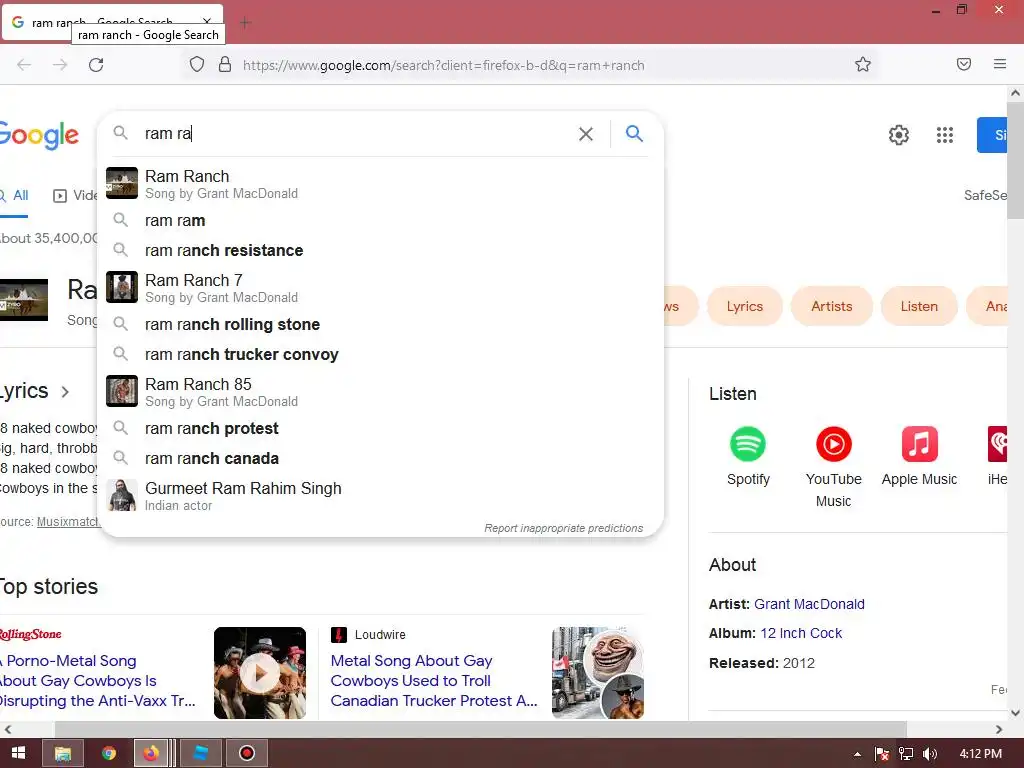Click the horizontal scrollbar left arrow

[x=8, y=729]
